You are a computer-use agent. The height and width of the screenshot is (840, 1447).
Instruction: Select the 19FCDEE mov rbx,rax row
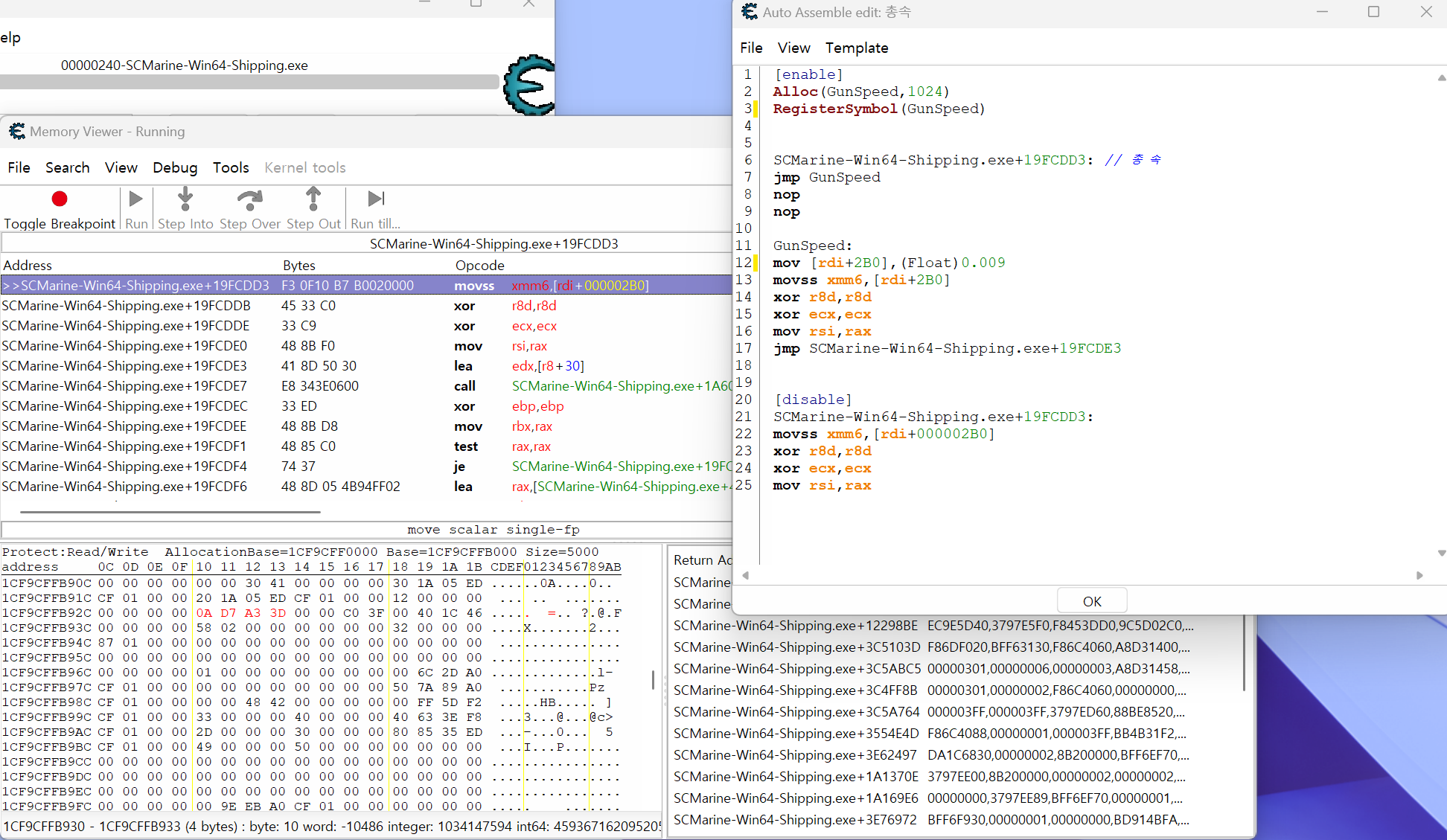pyautogui.click(x=366, y=426)
